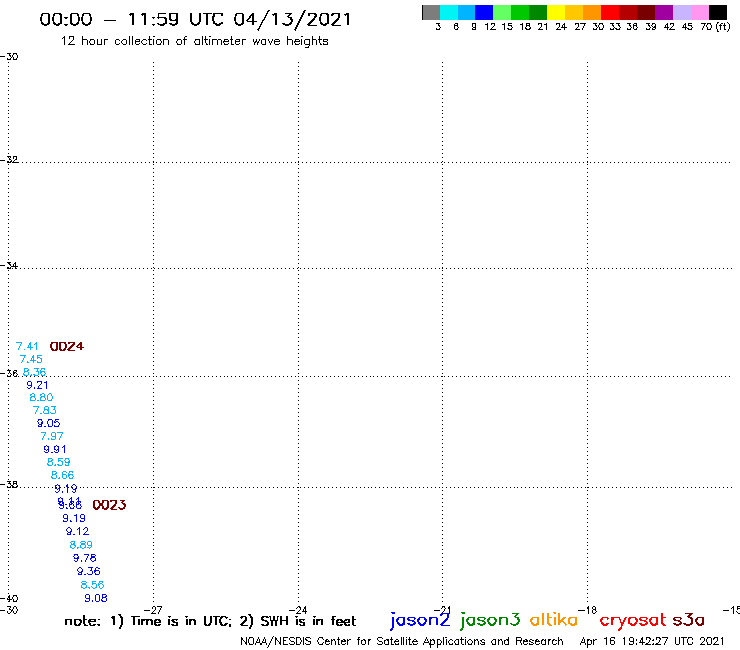The image size is (740, 650).
Task: Click the 8.36 wave height reading
Action: point(34,372)
